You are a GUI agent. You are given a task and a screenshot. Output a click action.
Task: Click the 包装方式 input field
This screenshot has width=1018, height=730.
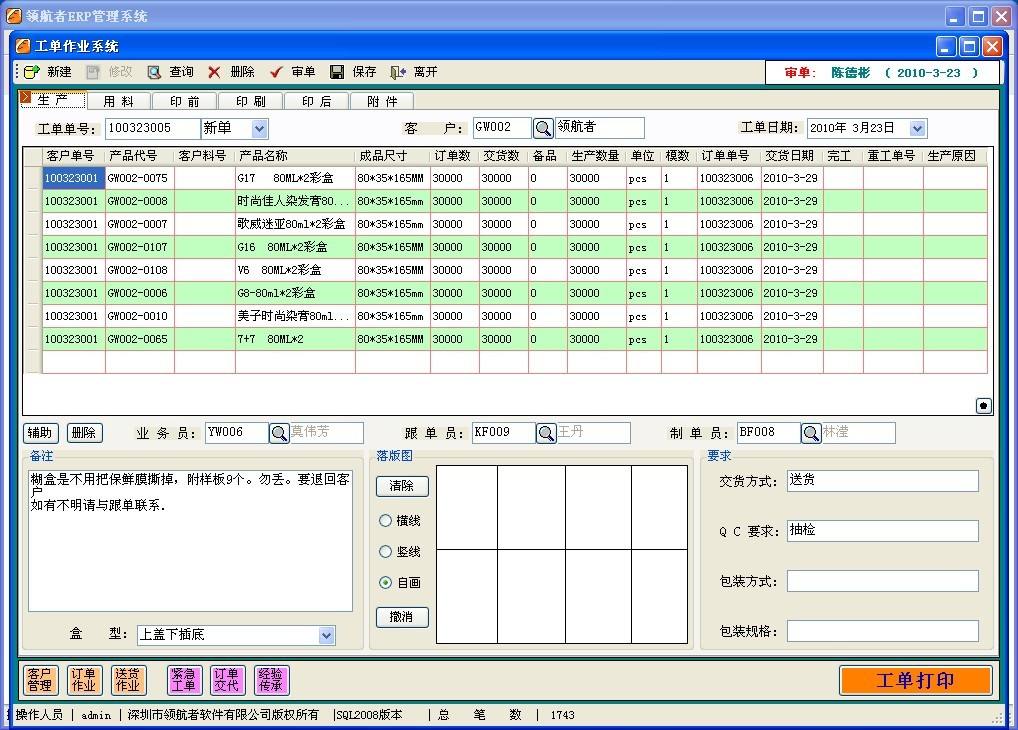882,581
